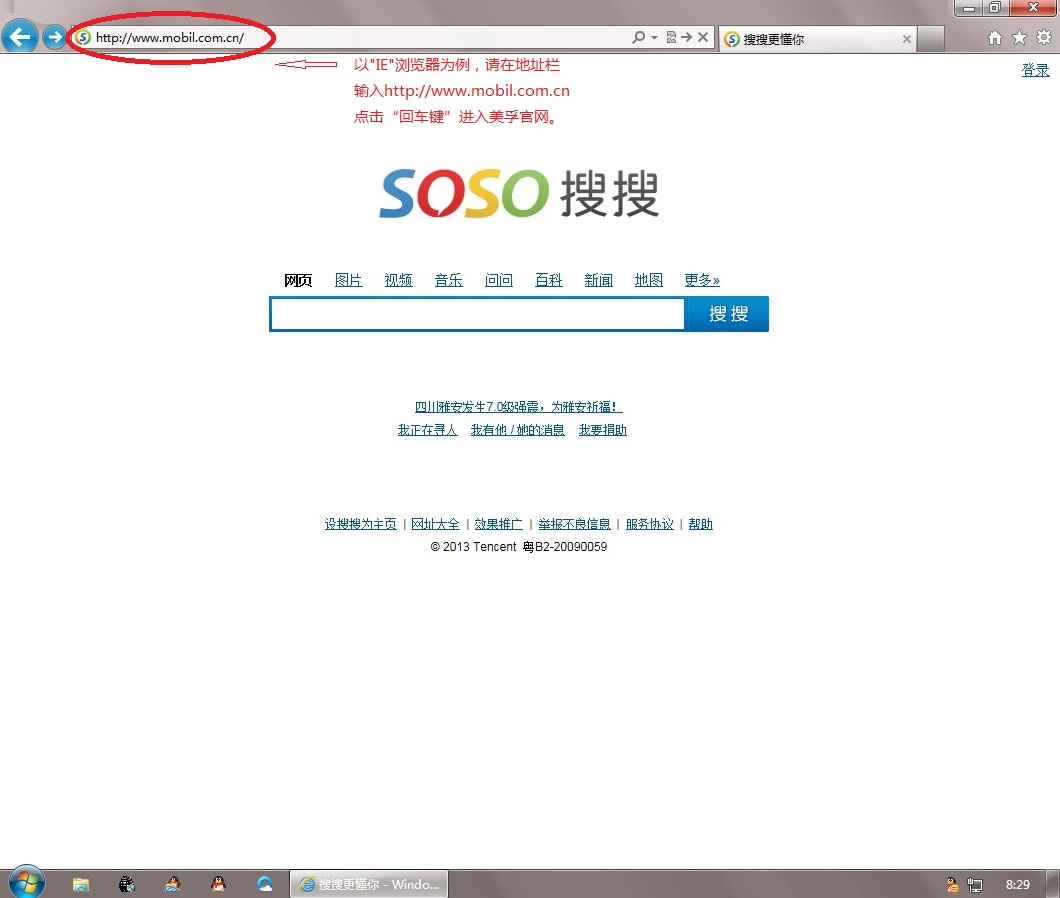The image size is (1060, 898).
Task: Expand address bar autocomplete dropdown arrow
Action: click(x=654, y=38)
